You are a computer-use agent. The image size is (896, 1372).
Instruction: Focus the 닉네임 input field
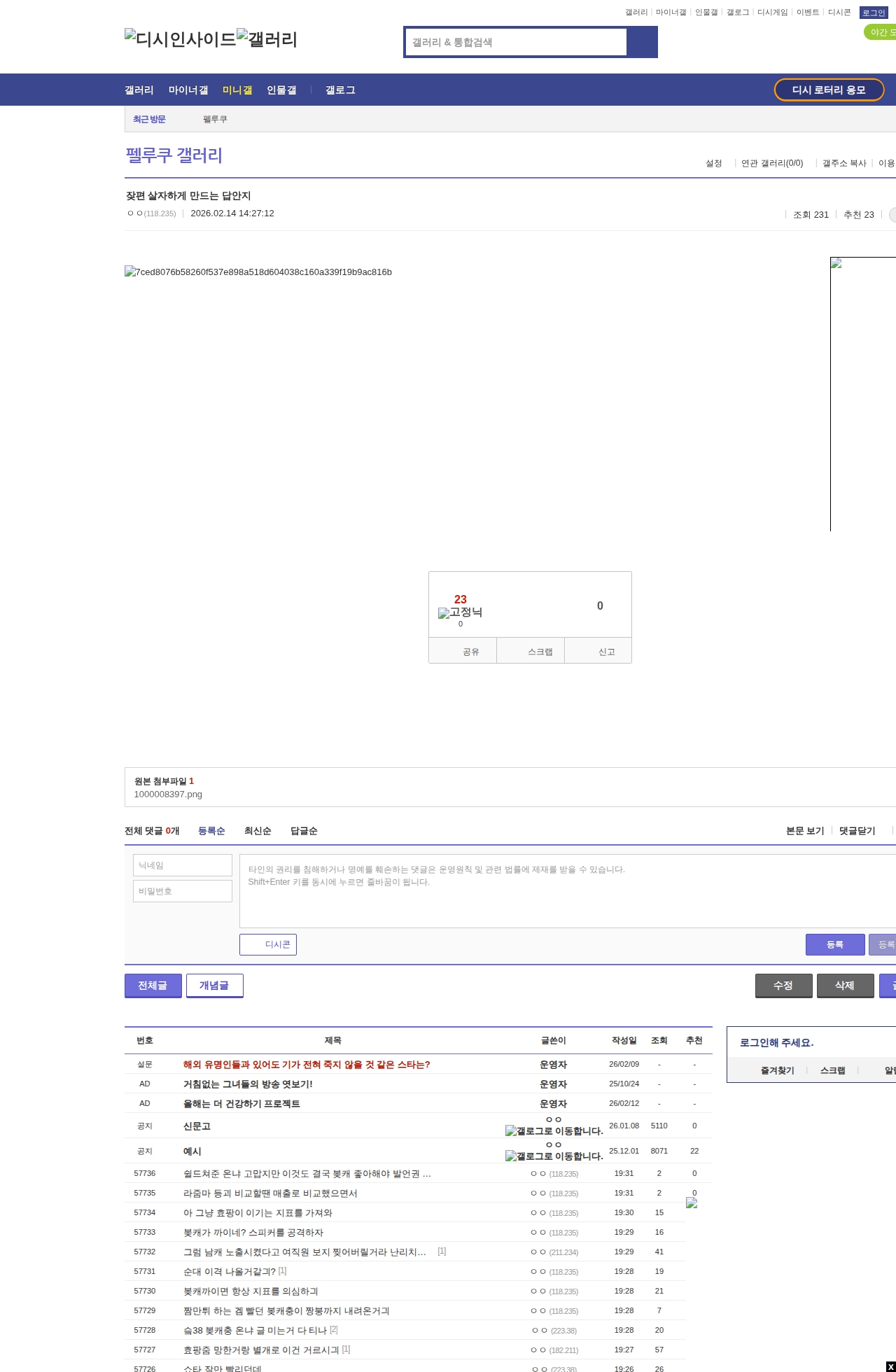coord(183,865)
